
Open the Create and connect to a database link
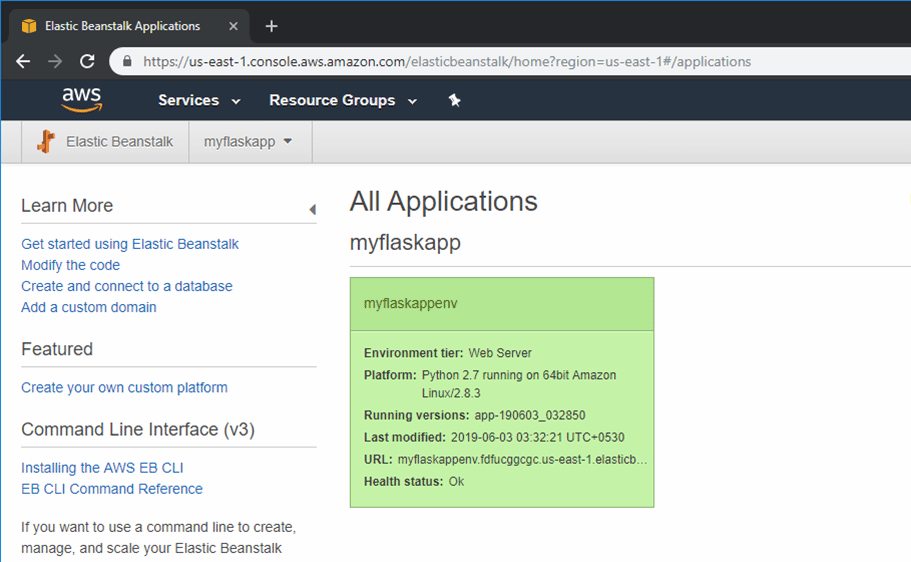(x=126, y=286)
